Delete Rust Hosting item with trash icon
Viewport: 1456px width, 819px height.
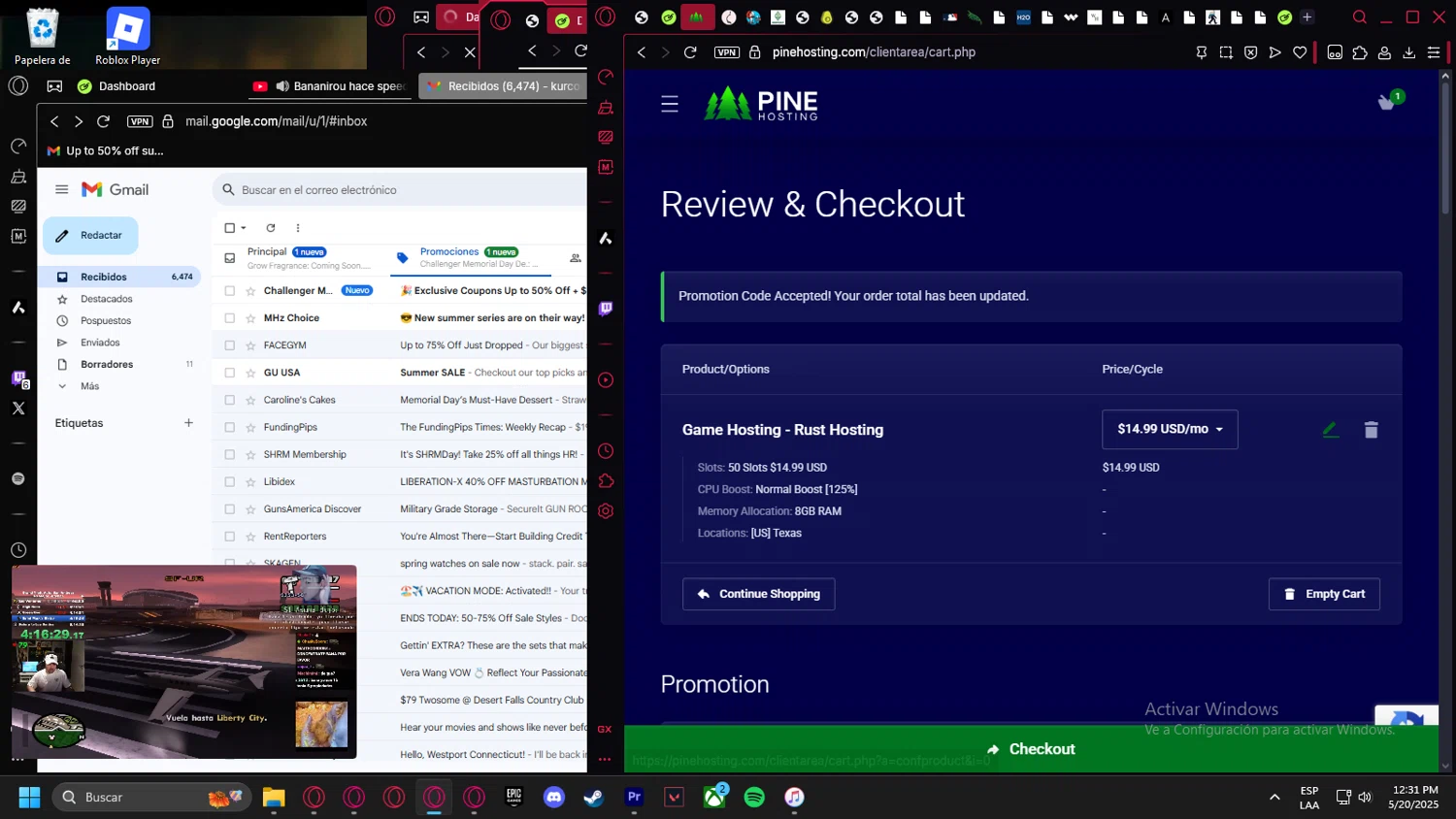pyautogui.click(x=1371, y=430)
